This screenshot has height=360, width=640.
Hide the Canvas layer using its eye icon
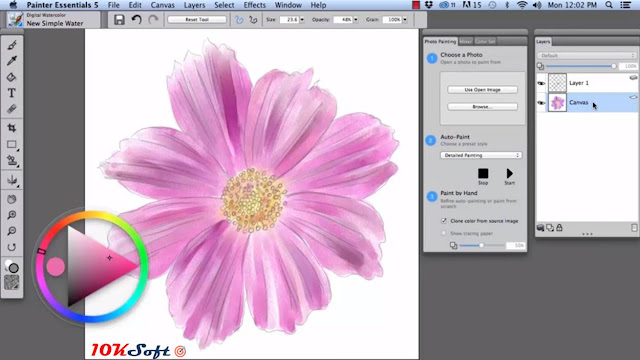click(541, 103)
